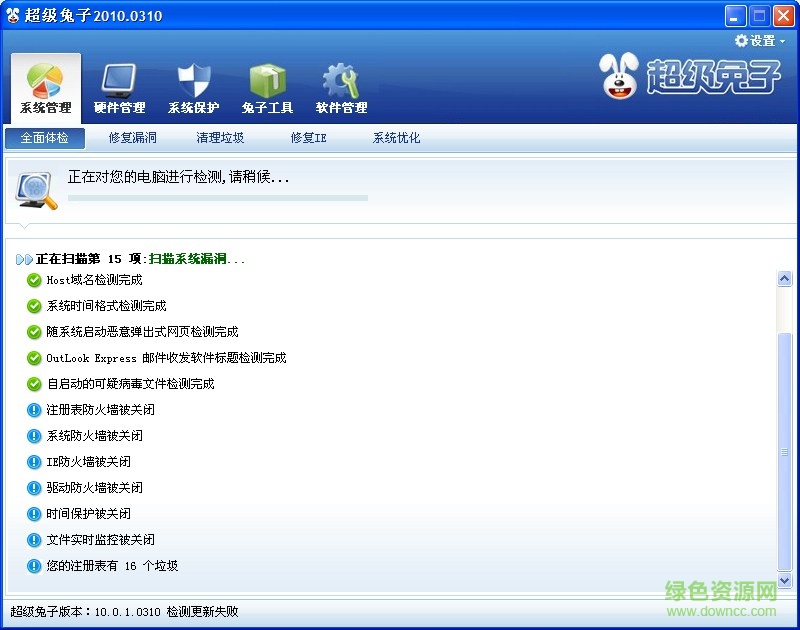Screen dimensions: 800x630
Task: Click the scroll-down arrow of the results list
Action: (x=784, y=580)
